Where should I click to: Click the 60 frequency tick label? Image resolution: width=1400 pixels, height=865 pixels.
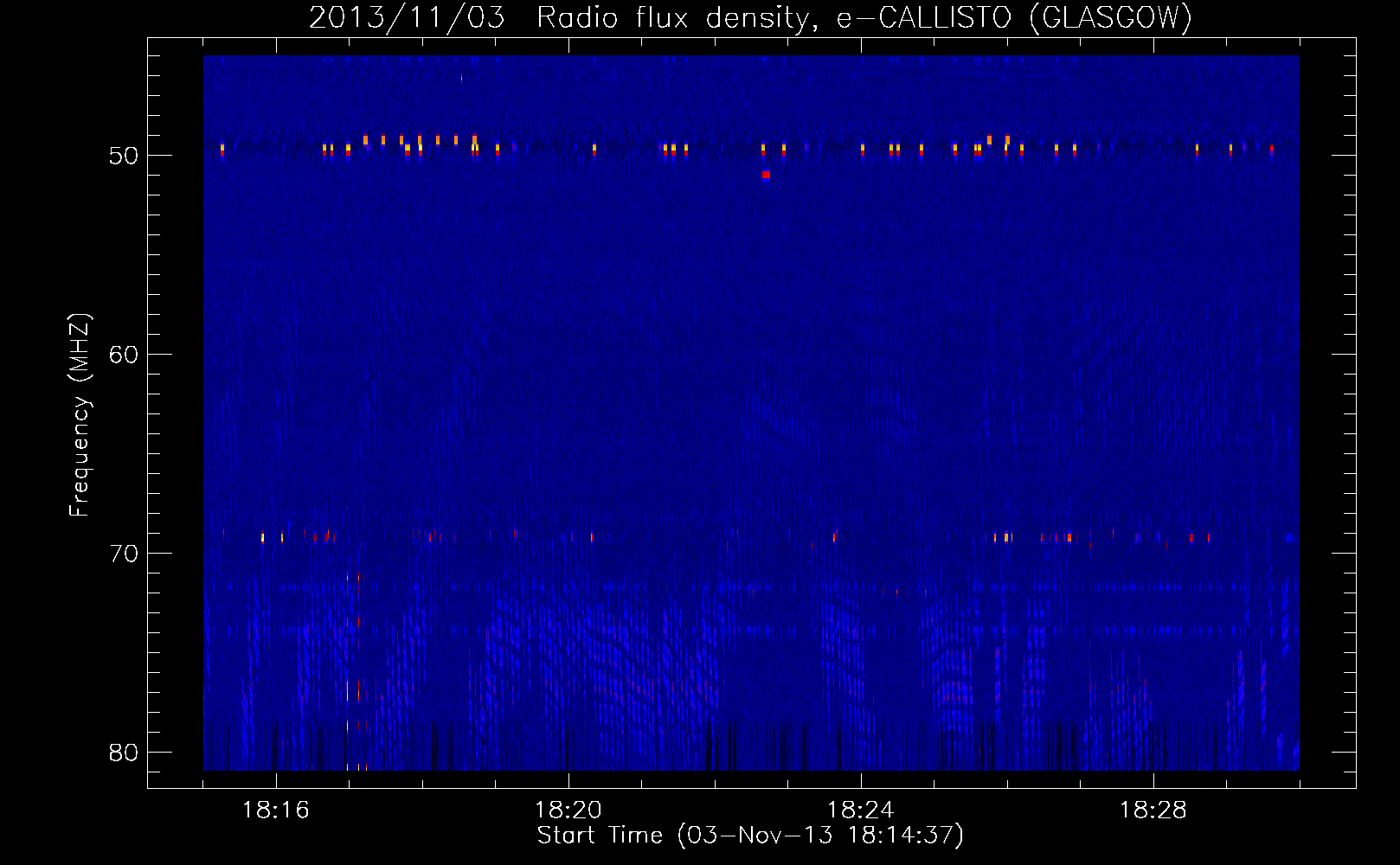tap(124, 355)
